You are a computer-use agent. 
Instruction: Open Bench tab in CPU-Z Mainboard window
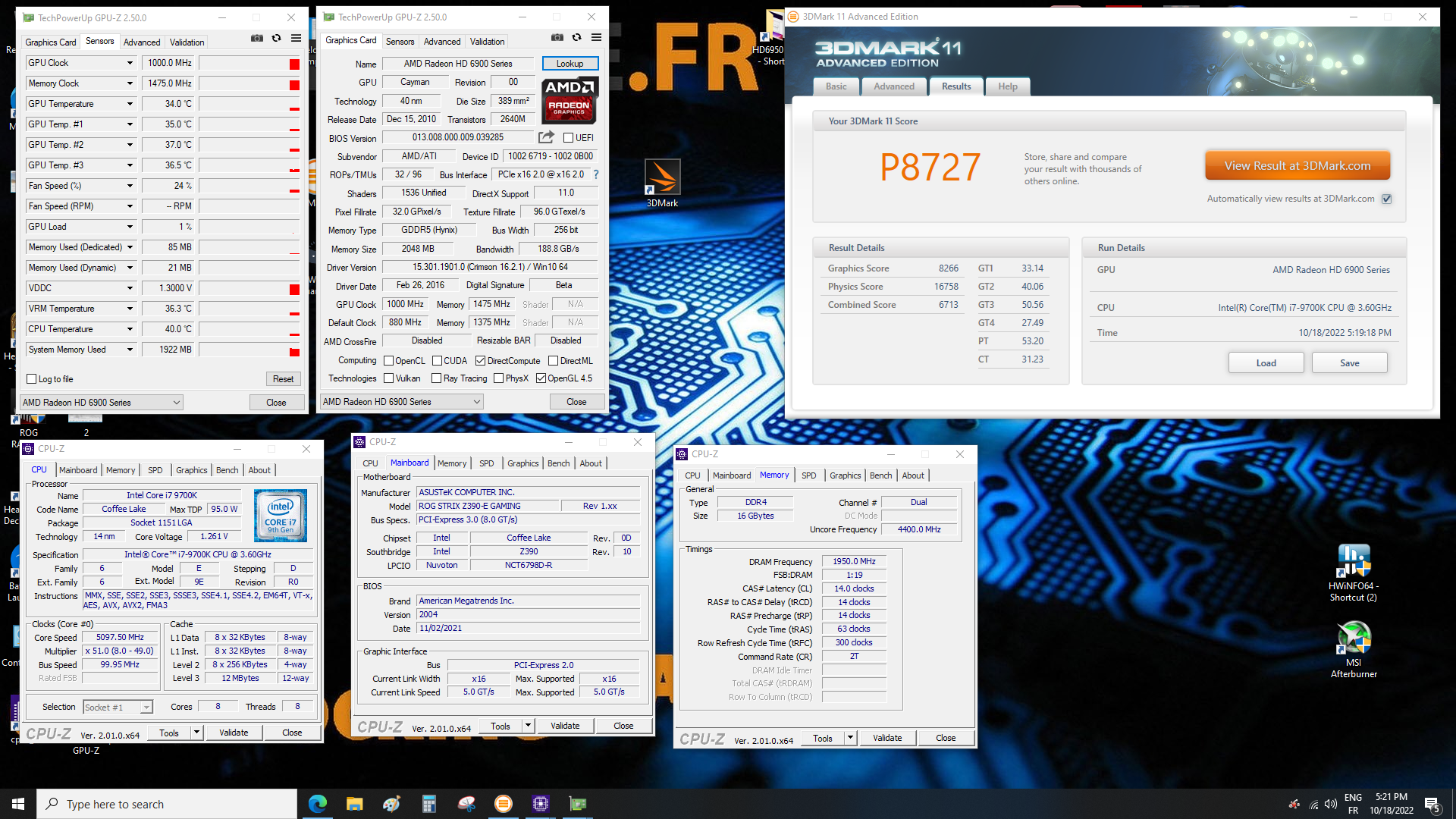pos(559,463)
